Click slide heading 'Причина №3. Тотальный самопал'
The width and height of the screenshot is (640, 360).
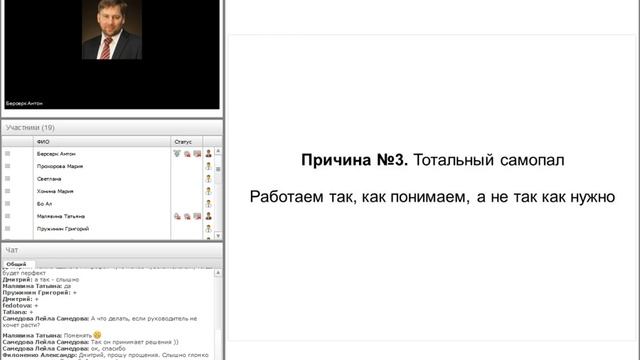tap(433, 160)
